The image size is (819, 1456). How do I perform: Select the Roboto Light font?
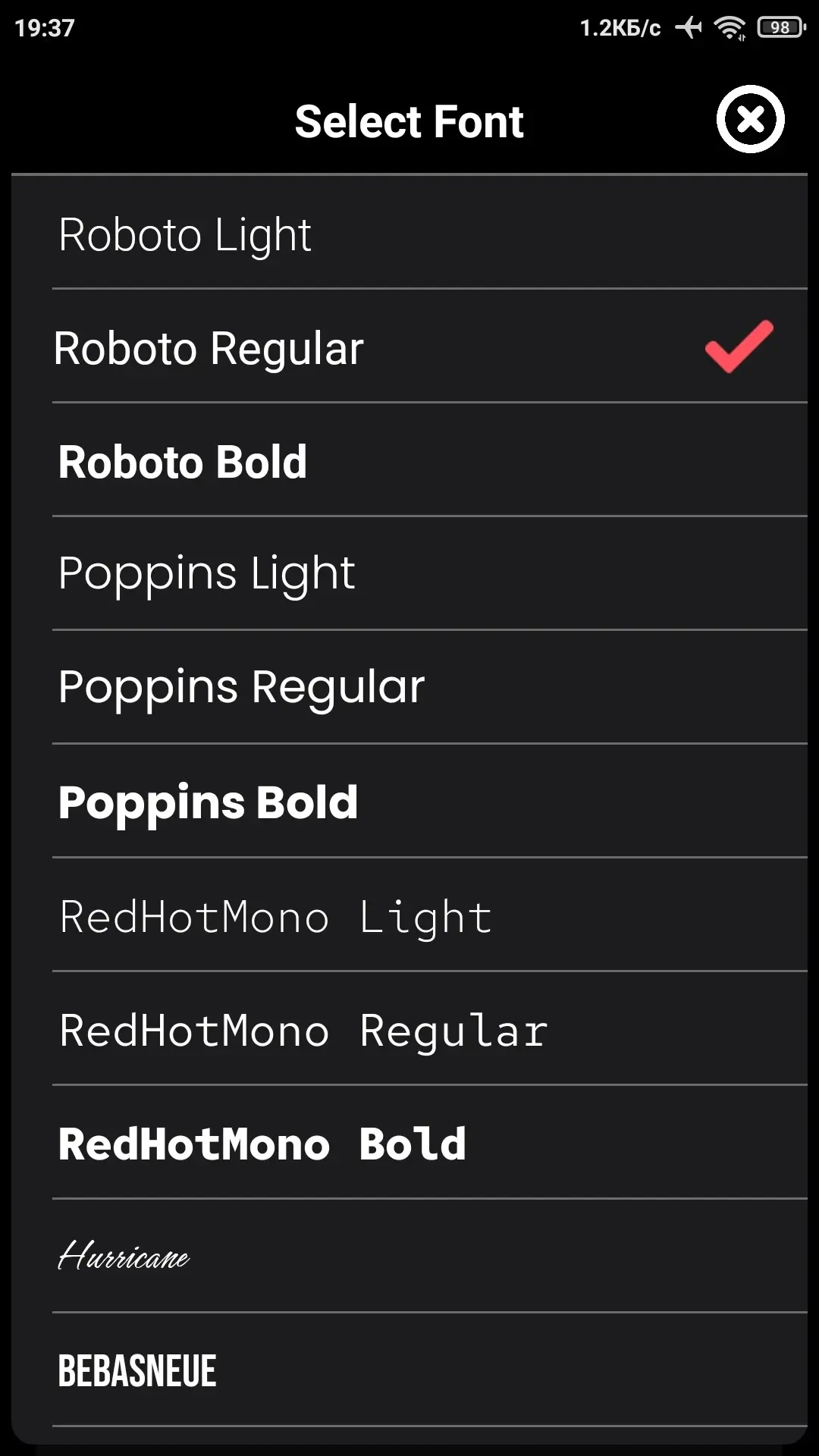(185, 234)
